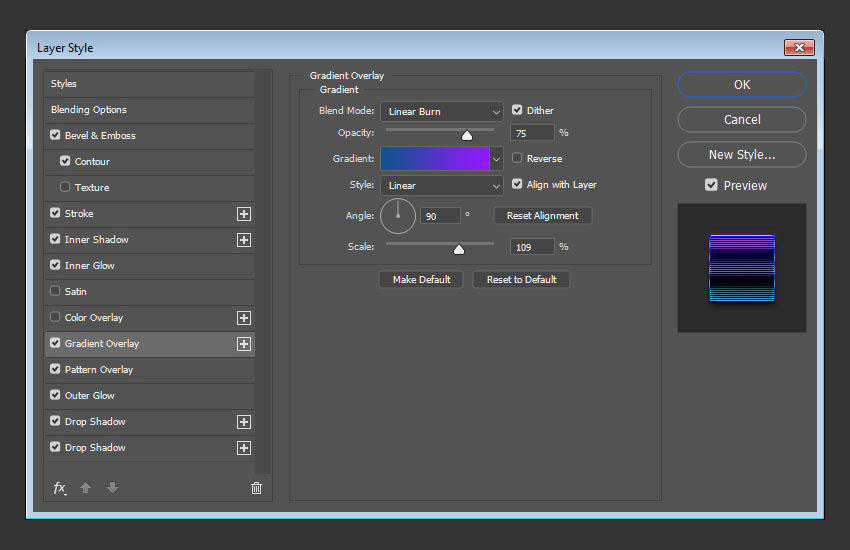Open the fx add-style menu icon
The image size is (850, 550).
[60, 488]
